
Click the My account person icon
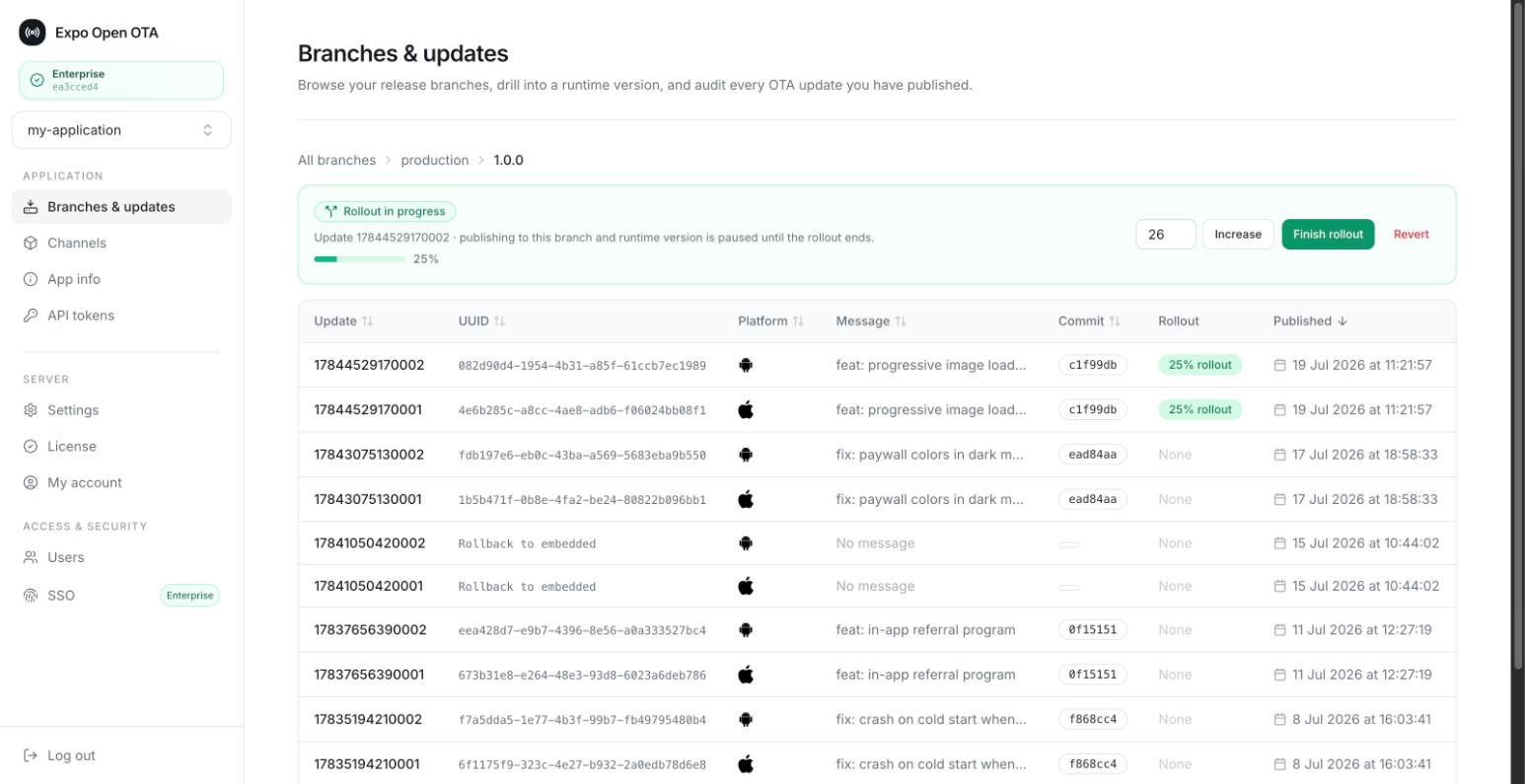31,483
